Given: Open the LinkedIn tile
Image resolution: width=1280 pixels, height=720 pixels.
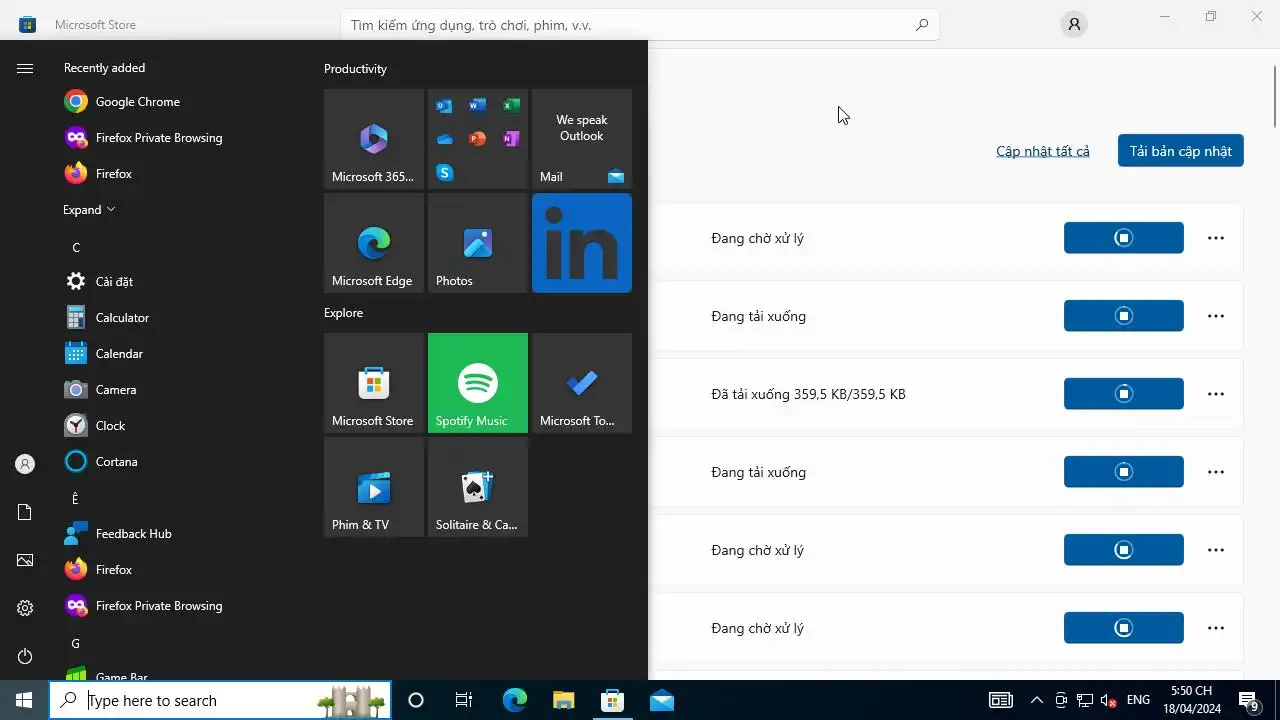Looking at the screenshot, I should (582, 243).
